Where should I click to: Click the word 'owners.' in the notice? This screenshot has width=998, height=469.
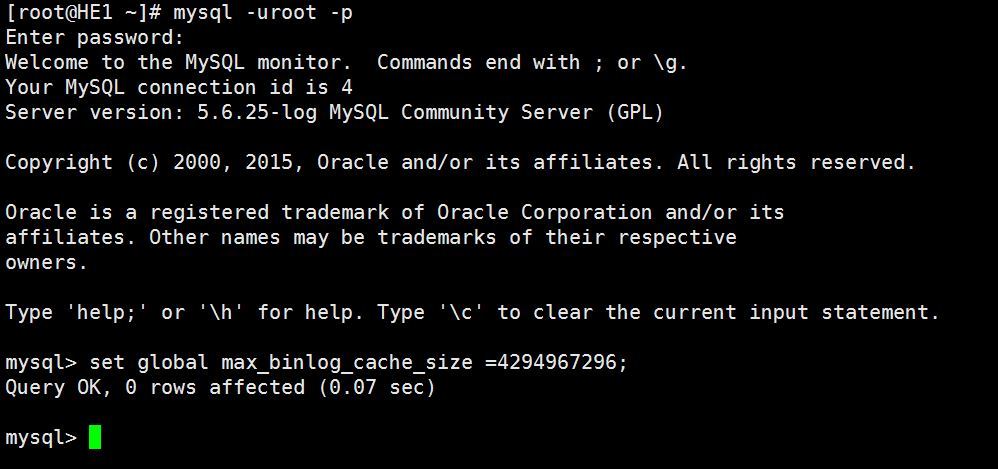click(46, 262)
